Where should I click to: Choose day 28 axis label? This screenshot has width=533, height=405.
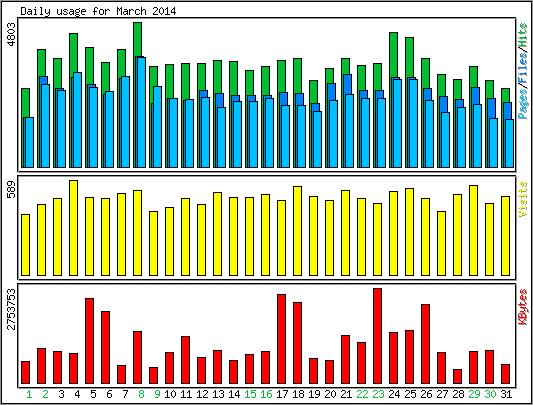[x=458, y=394]
